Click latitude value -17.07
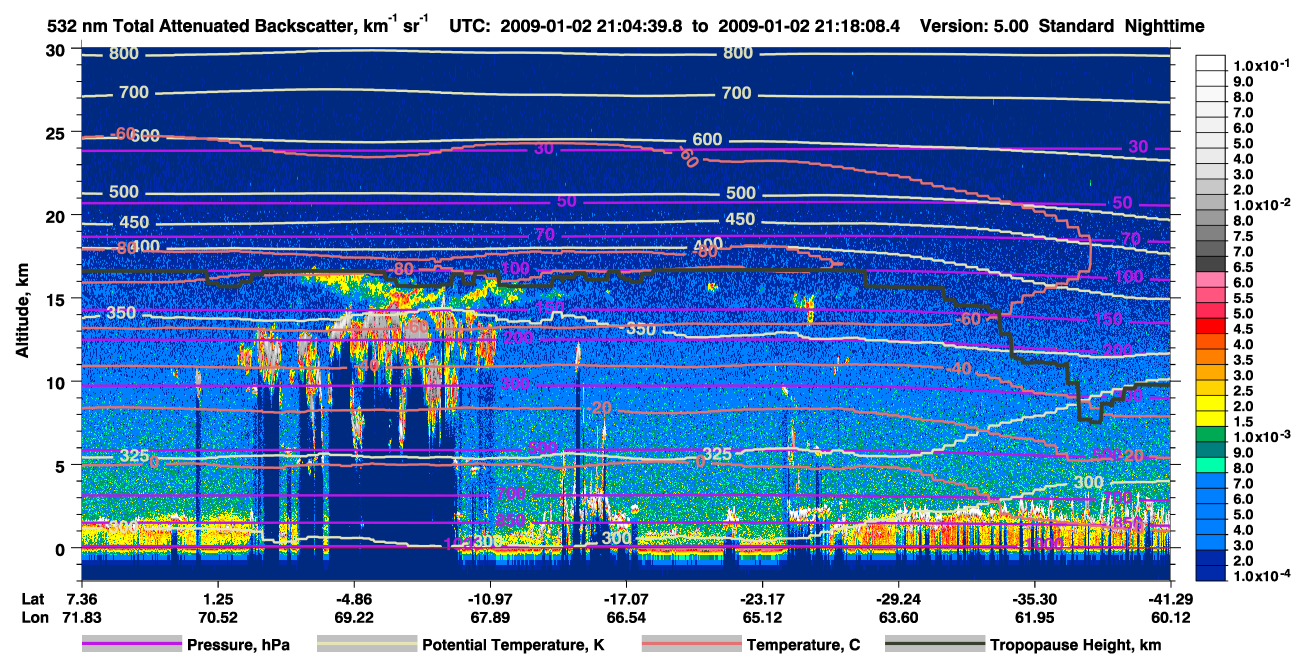The width and height of the screenshot is (1300, 667). click(x=625, y=599)
